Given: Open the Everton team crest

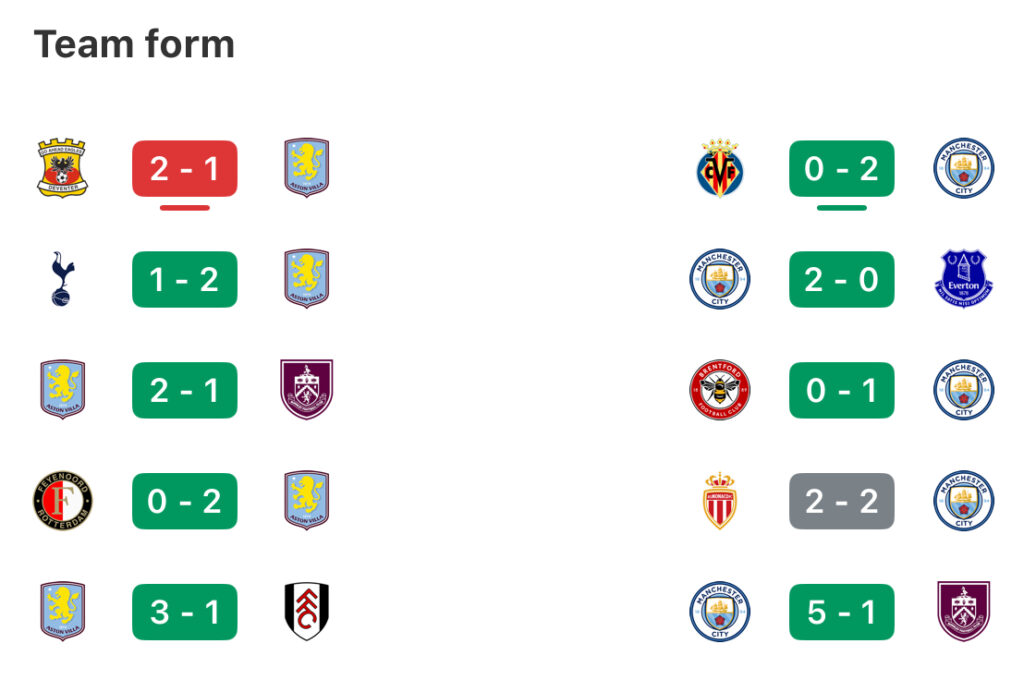Looking at the screenshot, I should tap(963, 279).
